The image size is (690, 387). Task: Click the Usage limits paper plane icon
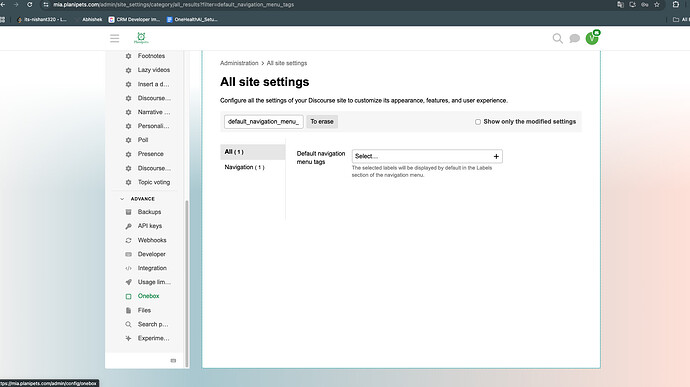(128, 282)
